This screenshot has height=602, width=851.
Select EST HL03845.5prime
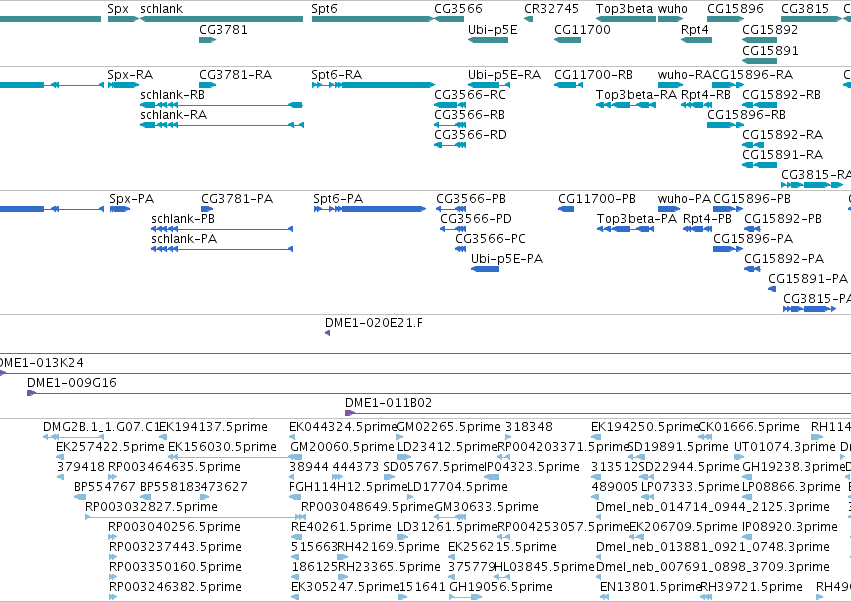point(544,567)
